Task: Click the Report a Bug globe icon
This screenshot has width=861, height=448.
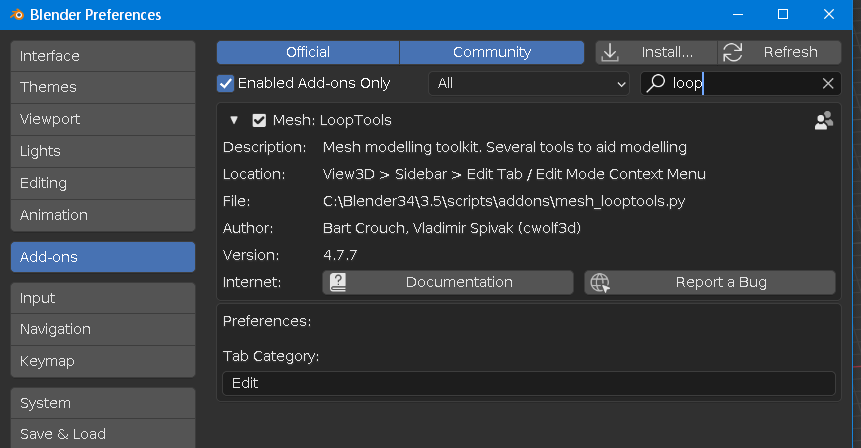Action: [600, 282]
